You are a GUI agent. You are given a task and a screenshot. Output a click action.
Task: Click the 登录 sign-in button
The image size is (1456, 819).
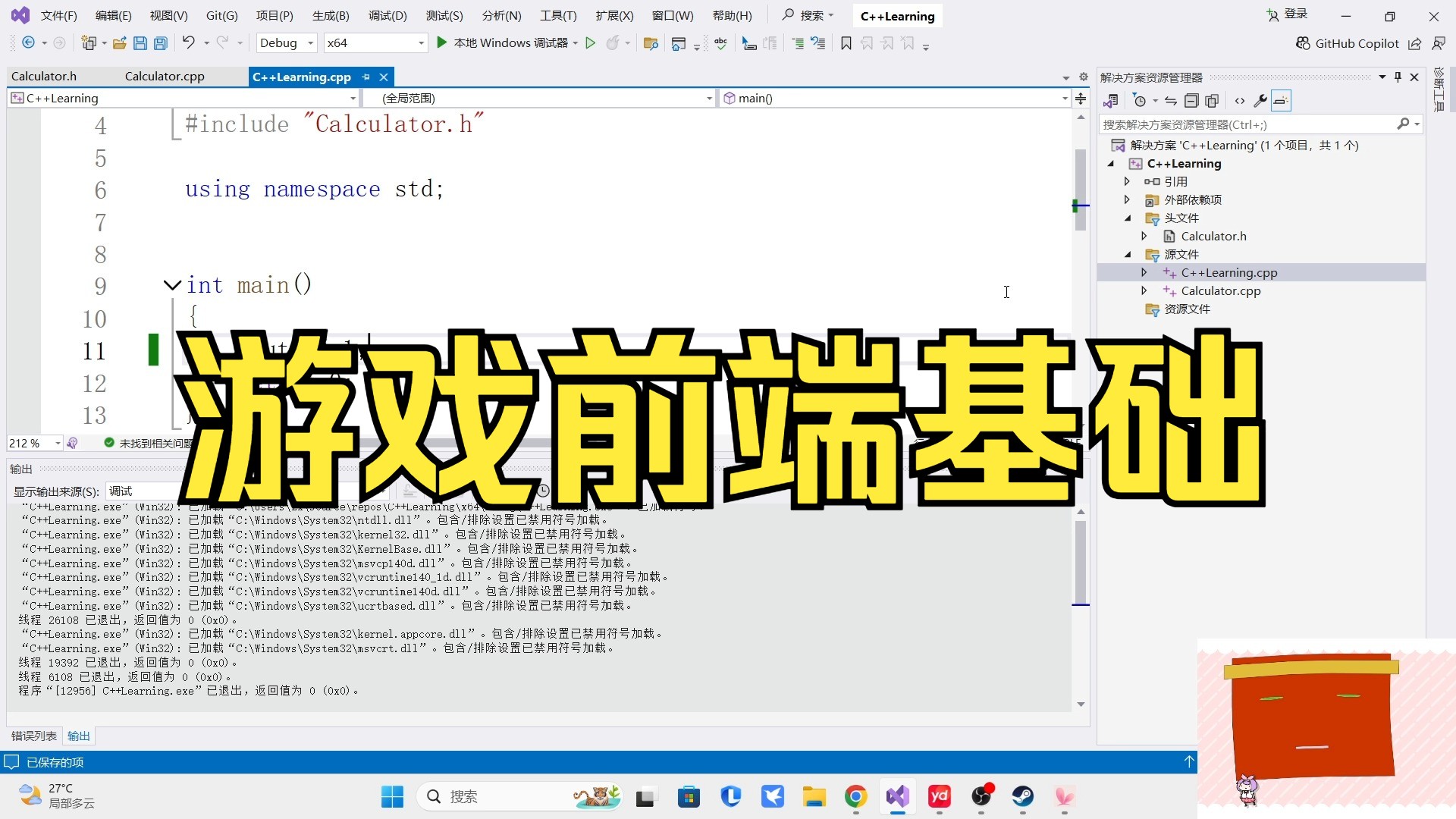click(x=1288, y=14)
